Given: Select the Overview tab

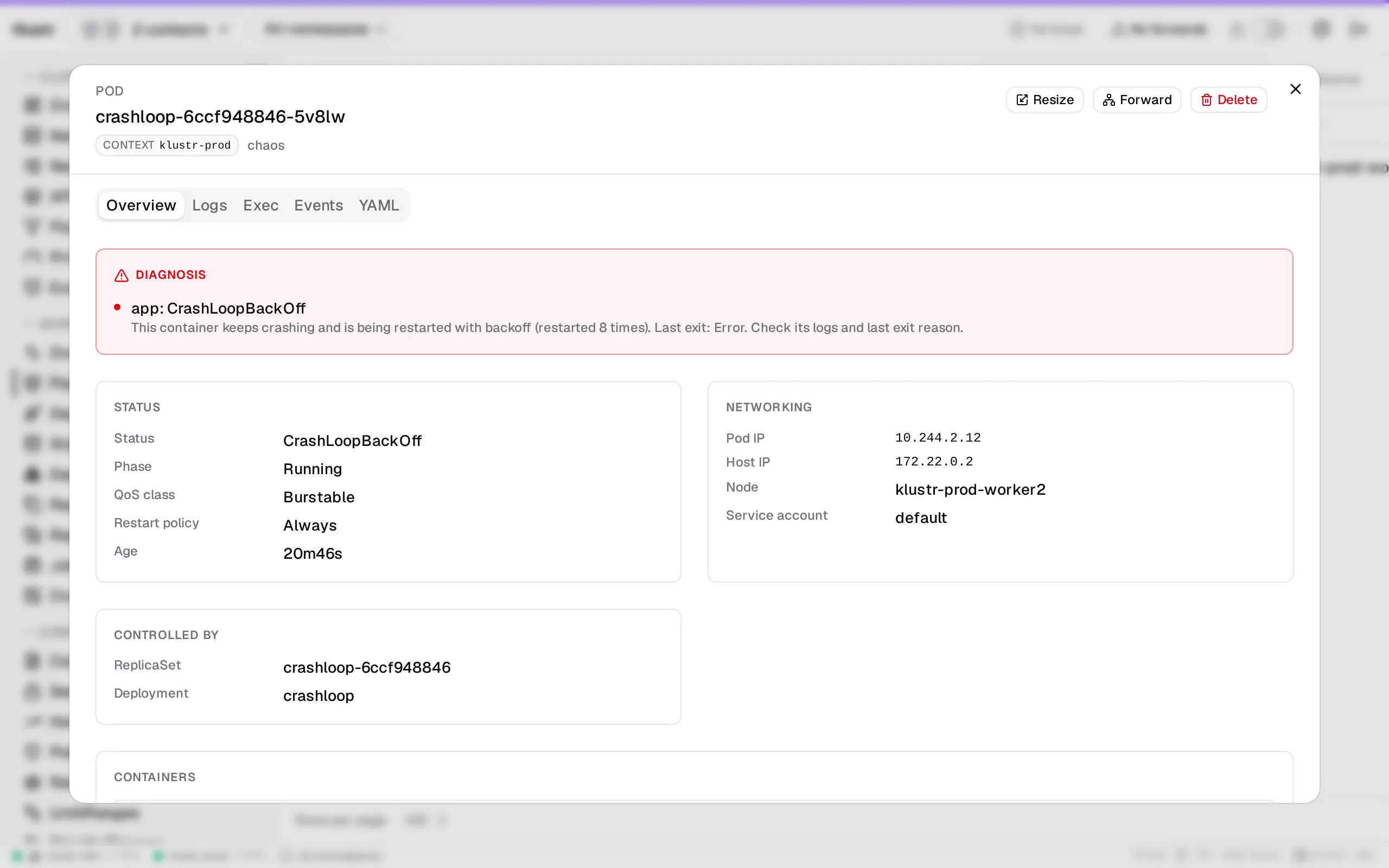Looking at the screenshot, I should point(141,205).
